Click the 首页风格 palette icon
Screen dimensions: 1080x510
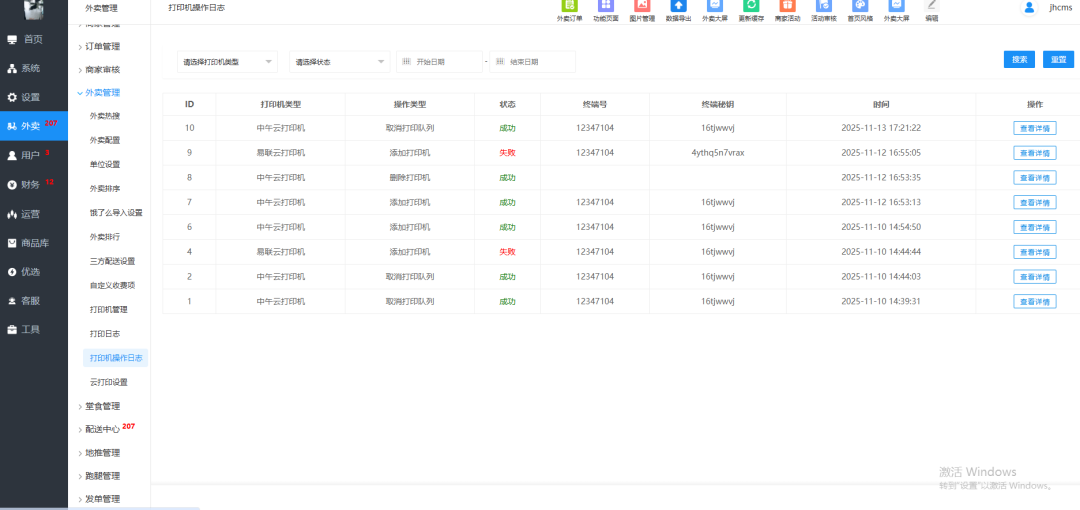(860, 8)
